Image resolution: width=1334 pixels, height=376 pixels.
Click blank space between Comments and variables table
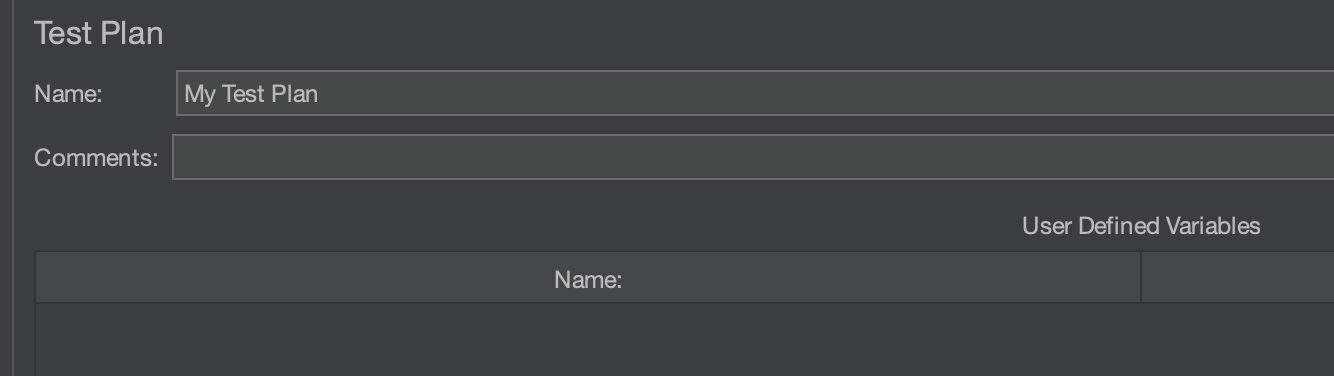tap(500, 214)
